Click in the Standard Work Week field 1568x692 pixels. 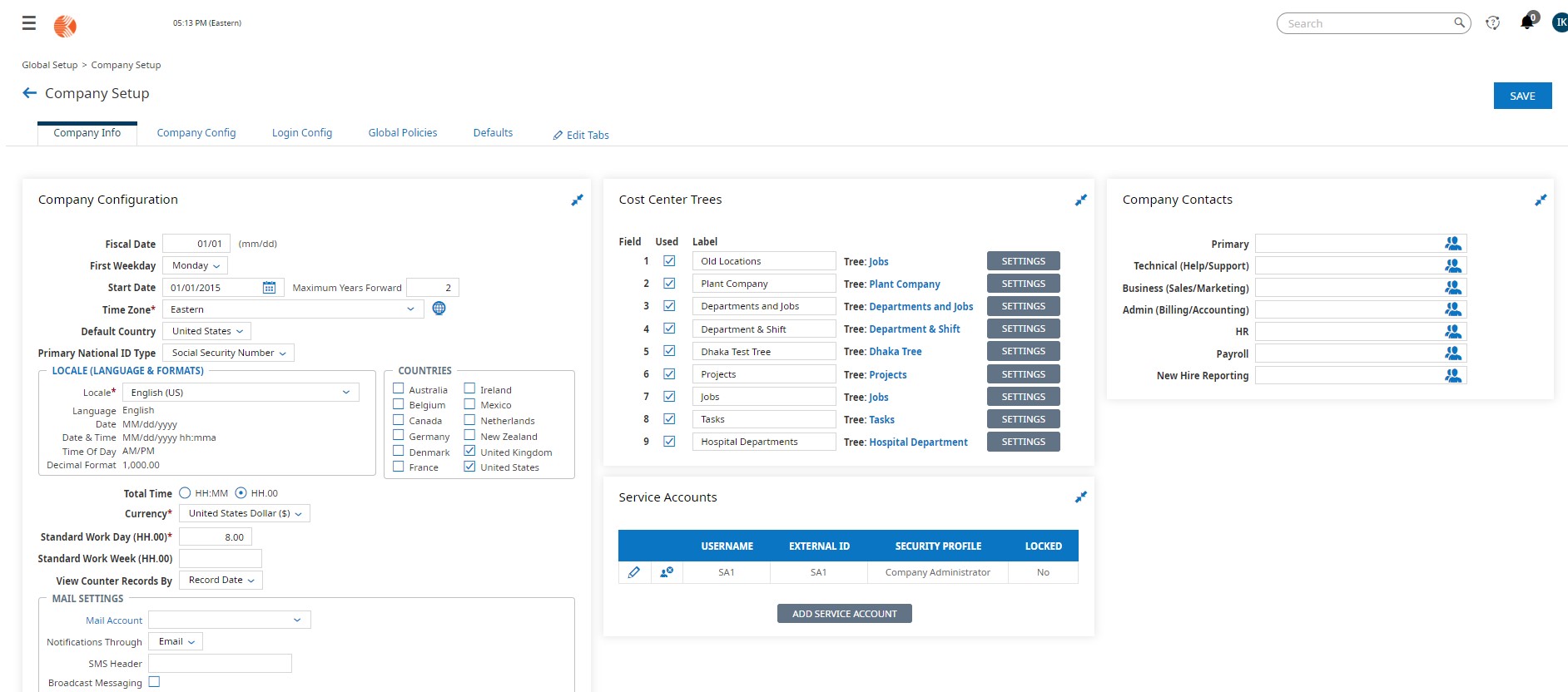(x=220, y=559)
